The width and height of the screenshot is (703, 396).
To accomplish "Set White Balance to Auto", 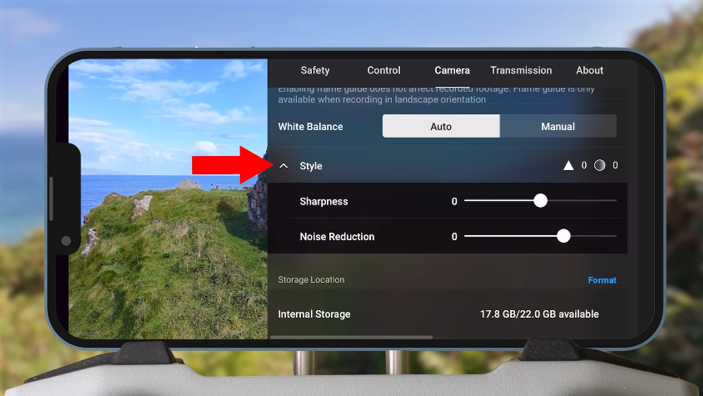I will 441,126.
